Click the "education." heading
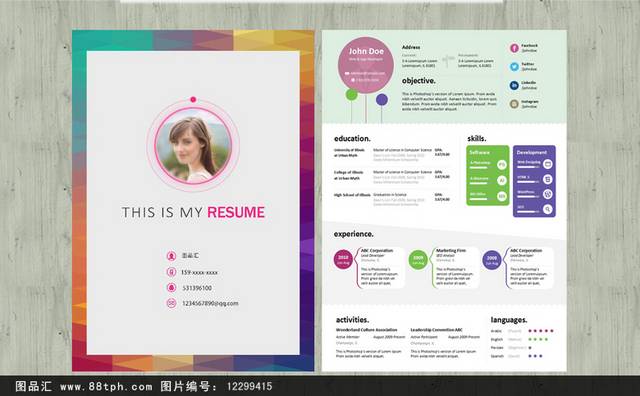The width and height of the screenshot is (640, 396). (352, 139)
